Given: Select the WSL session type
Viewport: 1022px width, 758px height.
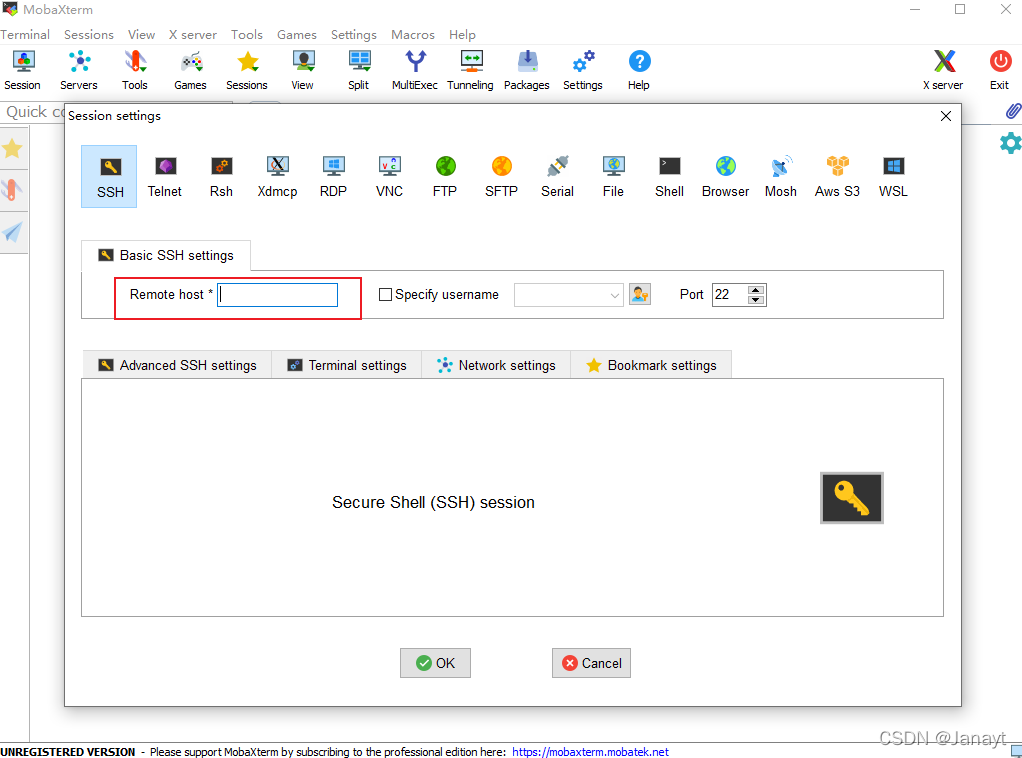Looking at the screenshot, I should coord(893,177).
